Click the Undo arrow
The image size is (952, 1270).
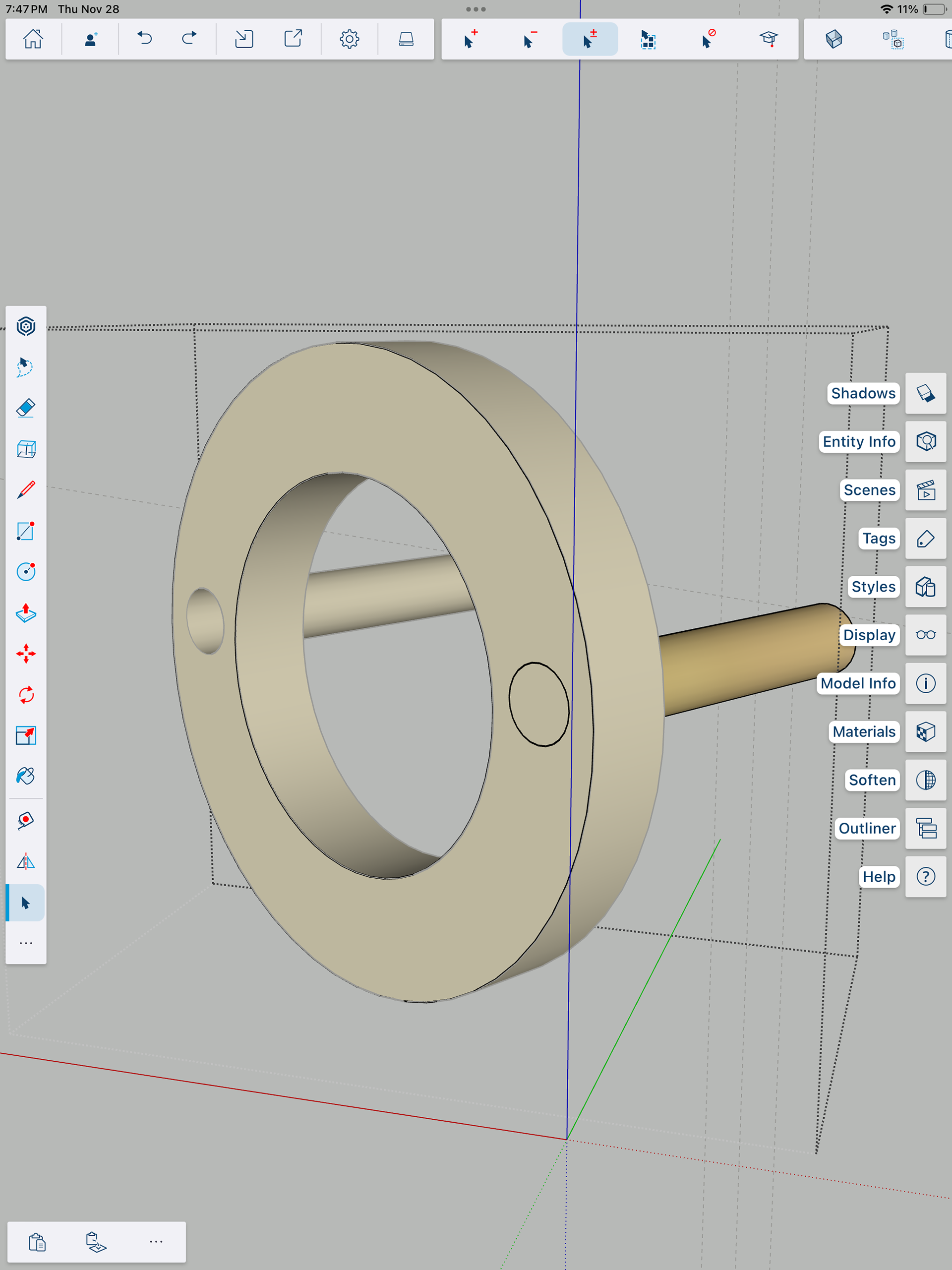point(145,39)
